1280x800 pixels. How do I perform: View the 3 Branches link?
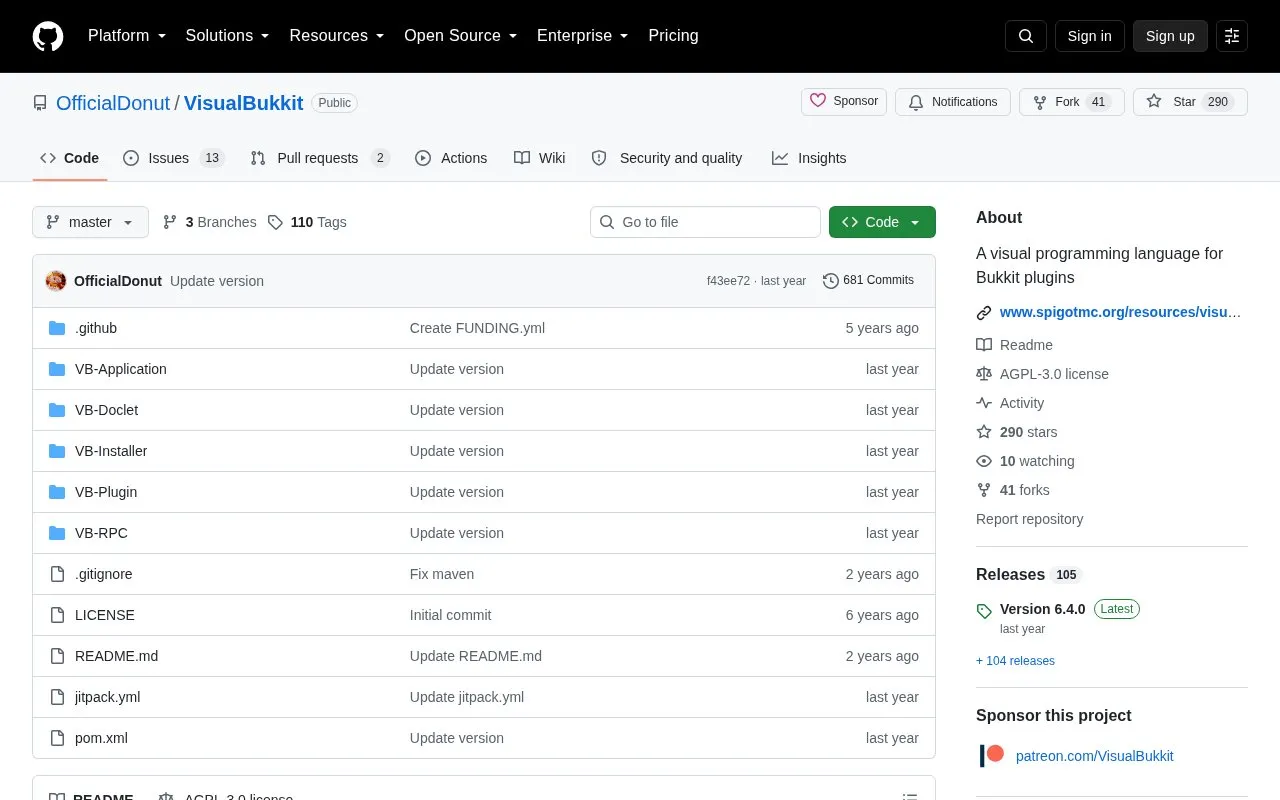pyautogui.click(x=209, y=222)
